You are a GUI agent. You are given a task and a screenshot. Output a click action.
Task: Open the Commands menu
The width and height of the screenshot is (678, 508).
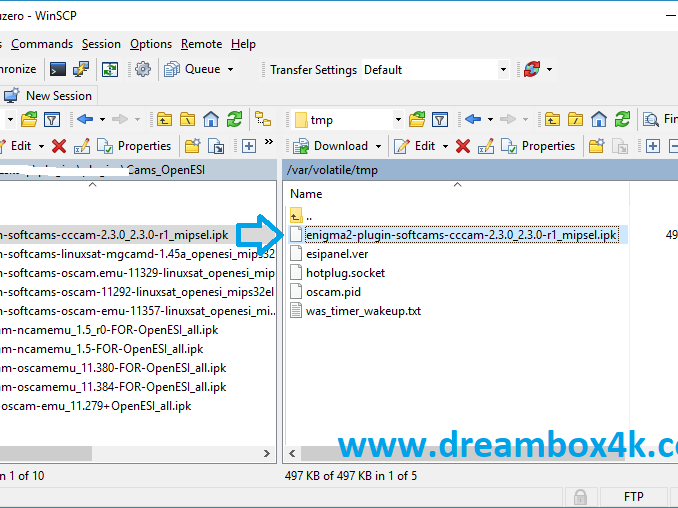(x=42, y=44)
